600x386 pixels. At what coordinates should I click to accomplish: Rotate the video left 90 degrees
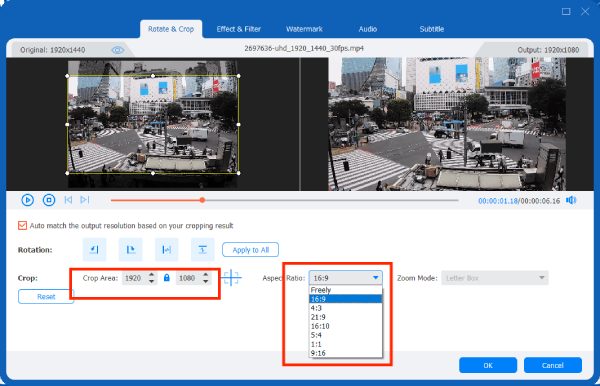click(x=94, y=249)
